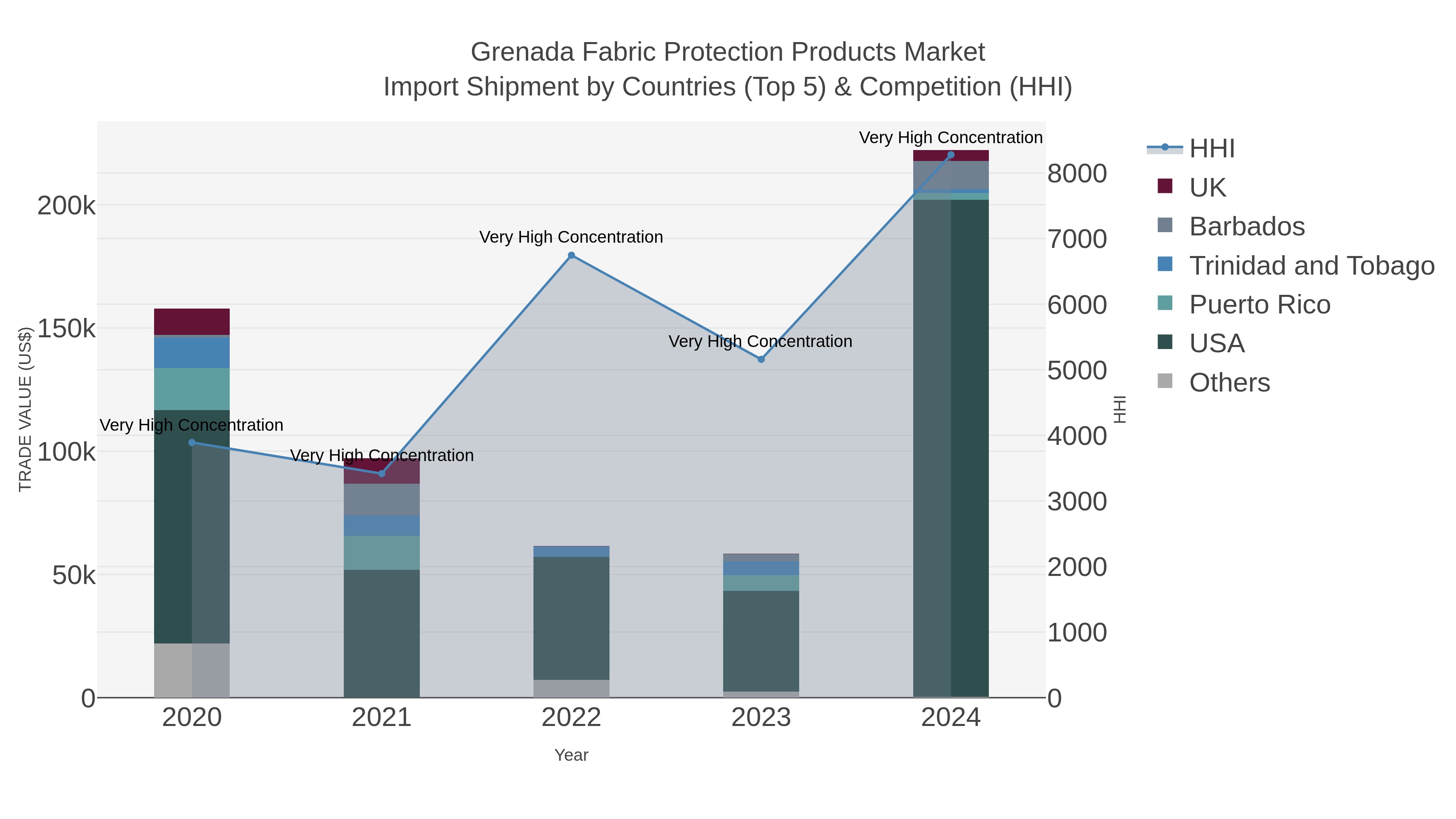Click the 200k trade value axis tick
Screen dimensions: 1456x819
66,206
